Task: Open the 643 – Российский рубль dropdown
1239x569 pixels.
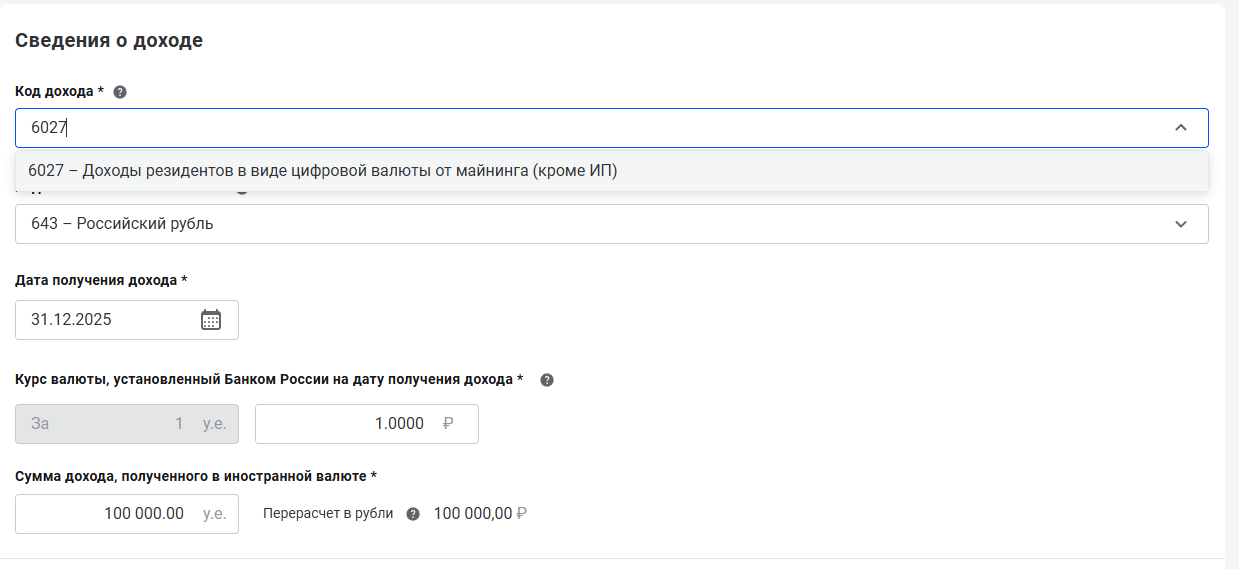Action: (600, 224)
